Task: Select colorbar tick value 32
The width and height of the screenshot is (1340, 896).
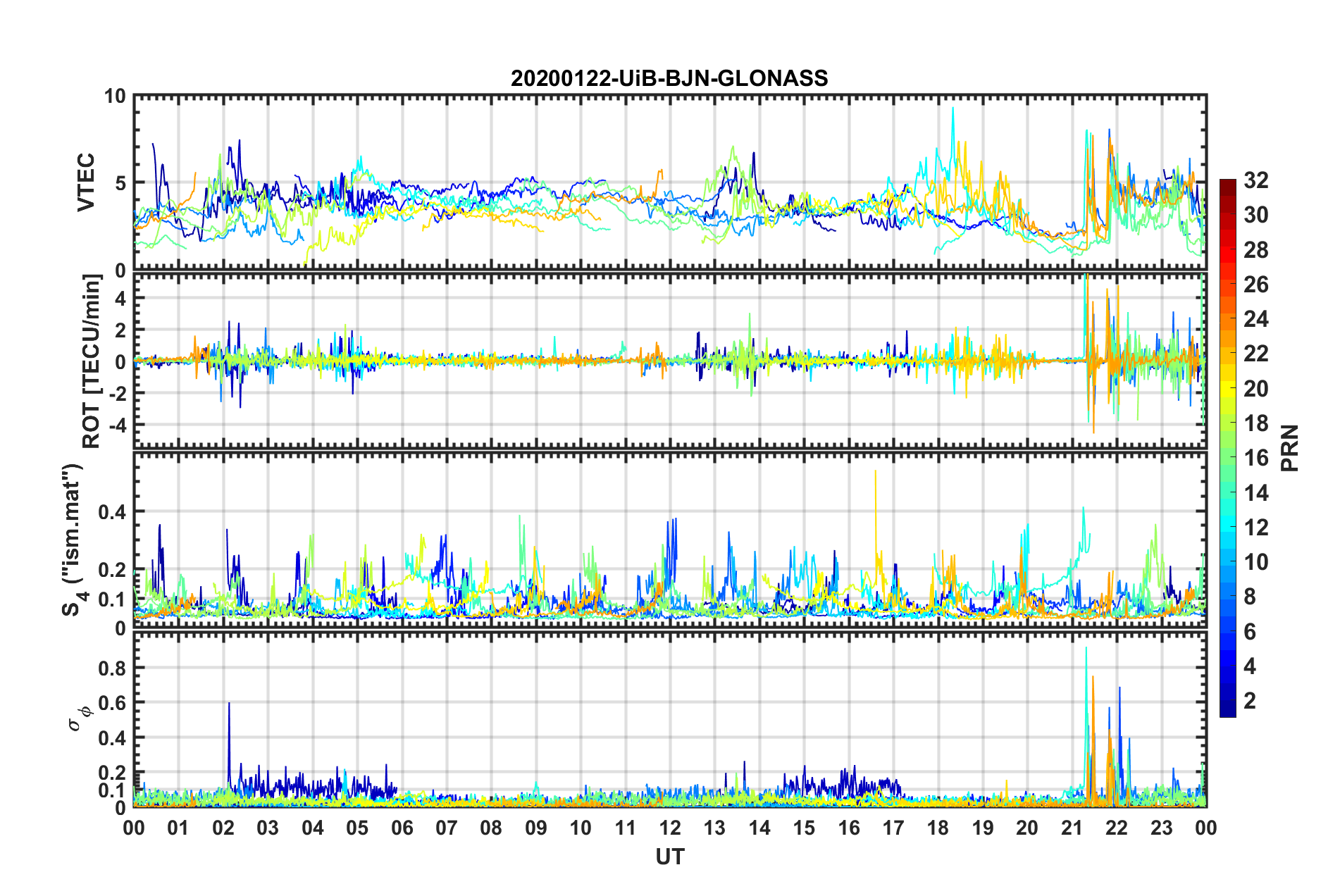Action: pyautogui.click(x=1255, y=180)
